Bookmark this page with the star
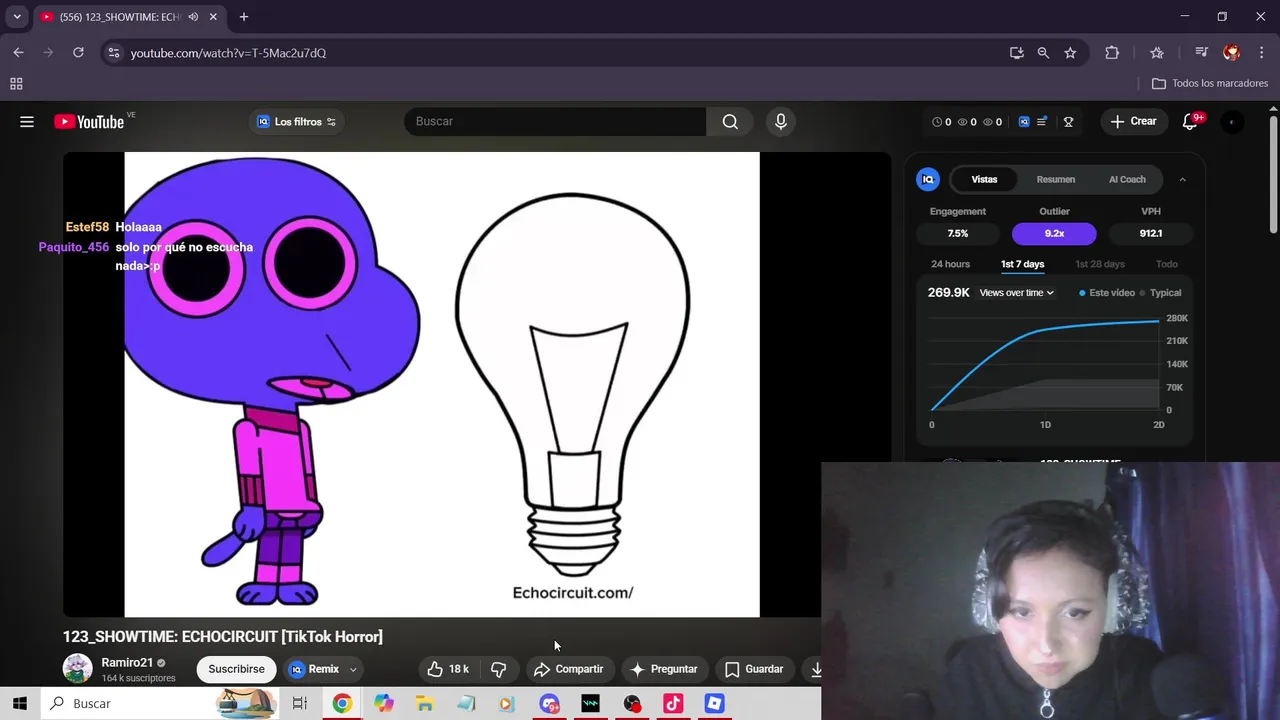The width and height of the screenshot is (1280, 720). [x=1070, y=53]
